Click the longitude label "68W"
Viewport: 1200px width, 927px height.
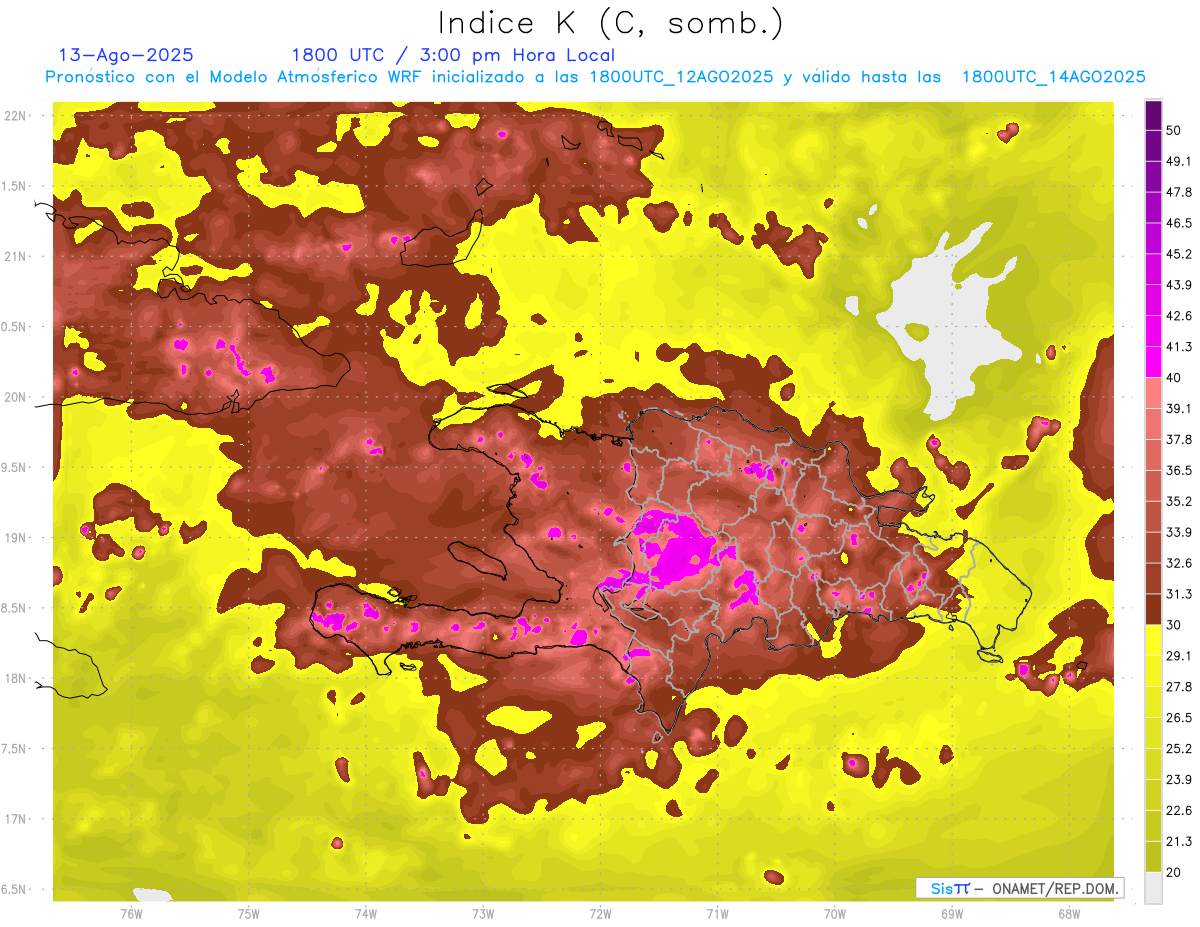(x=1068, y=914)
